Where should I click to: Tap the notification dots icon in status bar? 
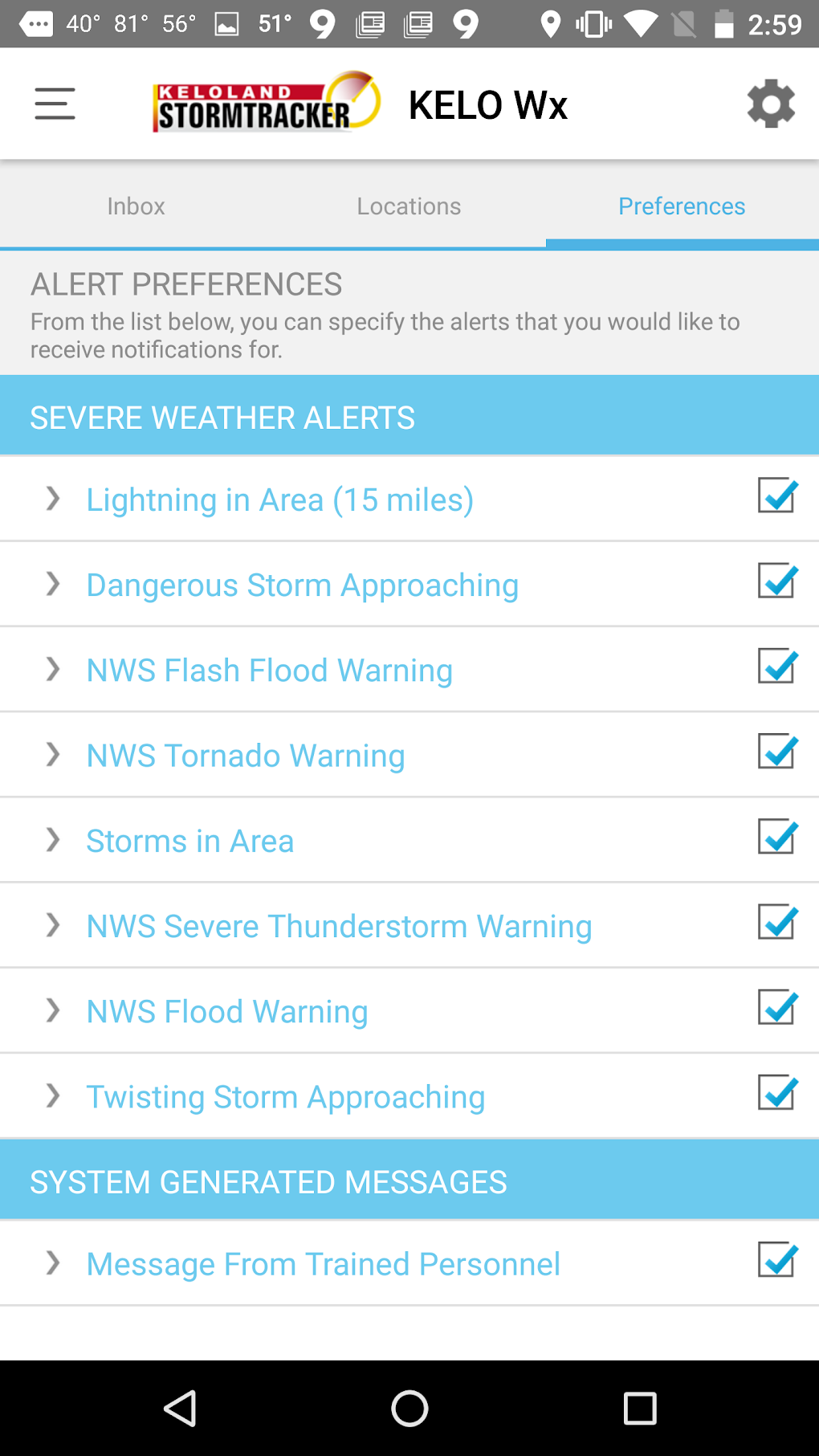click(x=36, y=24)
